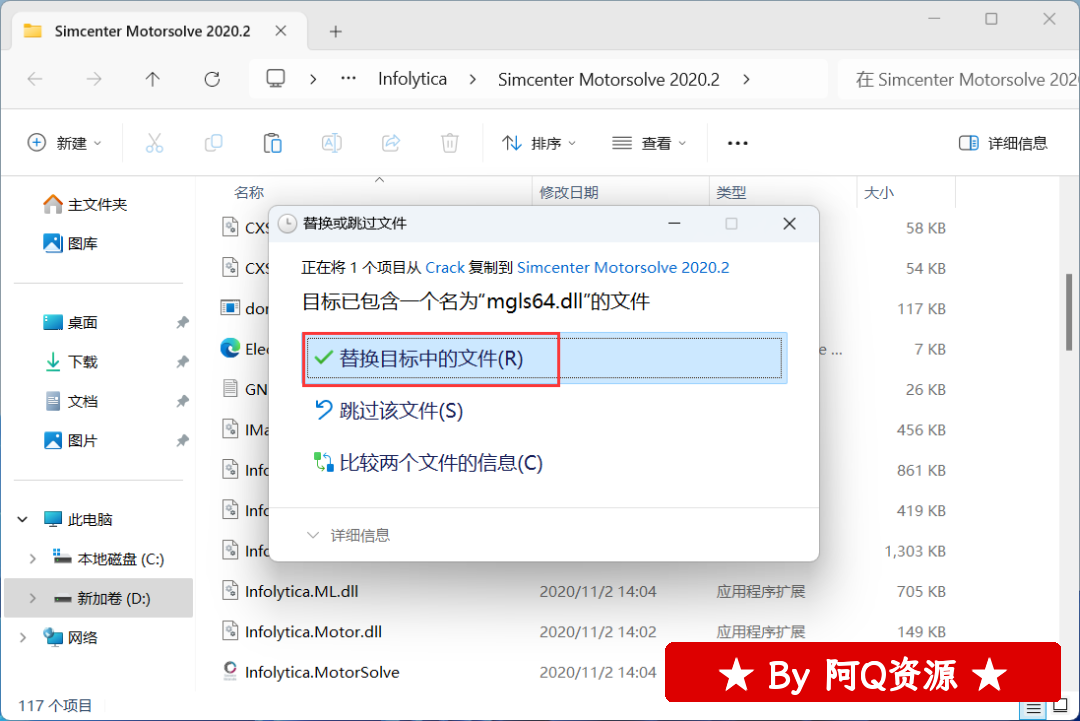This screenshot has height=721, width=1080.
Task: Click the Refresh button in navigation bar
Action: [x=212, y=79]
